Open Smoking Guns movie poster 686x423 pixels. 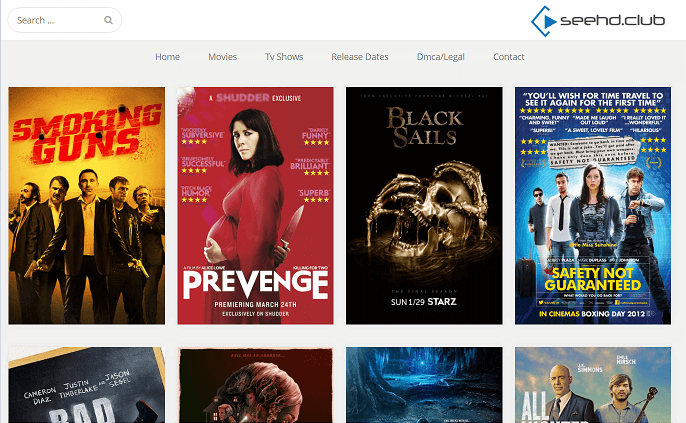click(x=87, y=206)
